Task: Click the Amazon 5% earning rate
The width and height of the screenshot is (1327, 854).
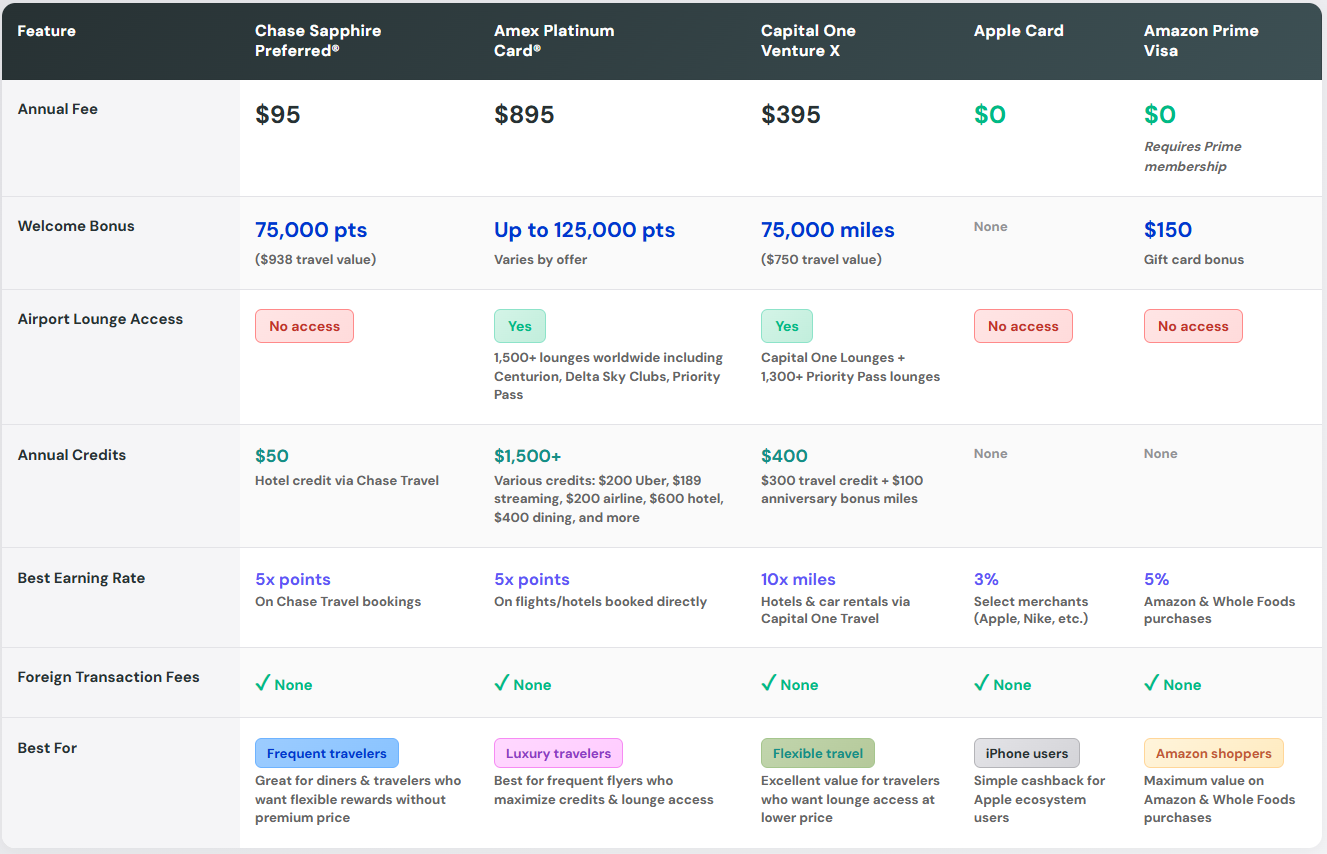Action: click(x=1156, y=579)
